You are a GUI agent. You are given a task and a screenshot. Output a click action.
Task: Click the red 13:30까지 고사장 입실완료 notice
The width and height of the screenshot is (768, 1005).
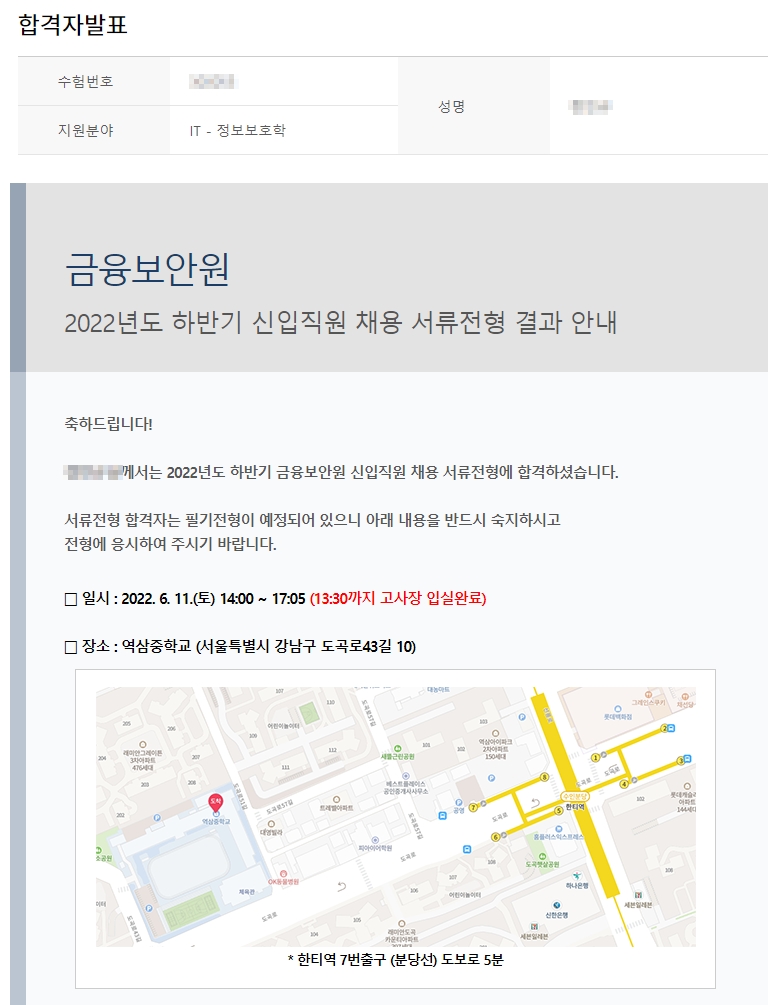click(x=398, y=599)
